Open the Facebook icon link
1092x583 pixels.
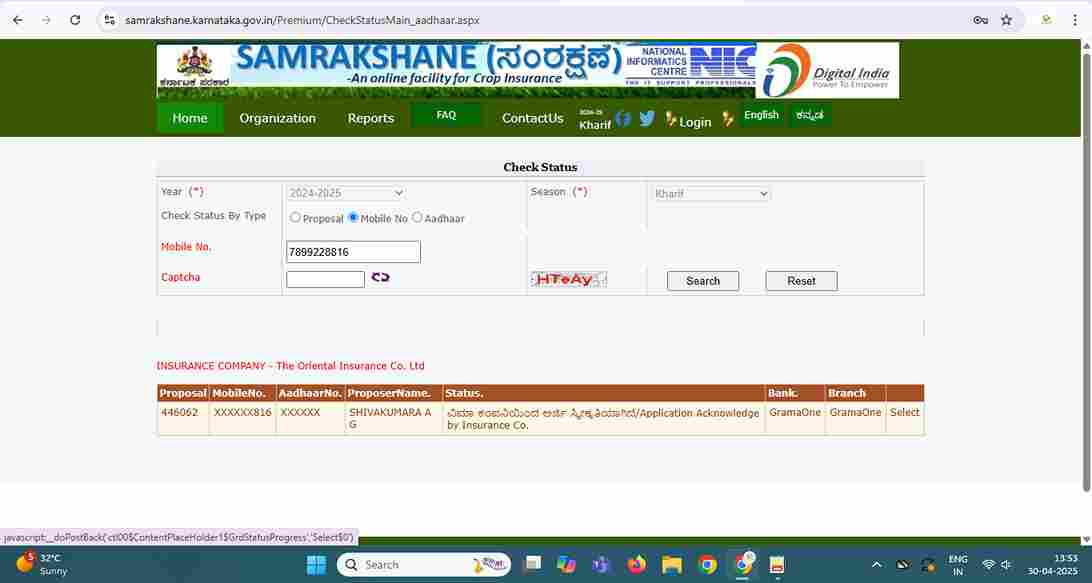623,118
